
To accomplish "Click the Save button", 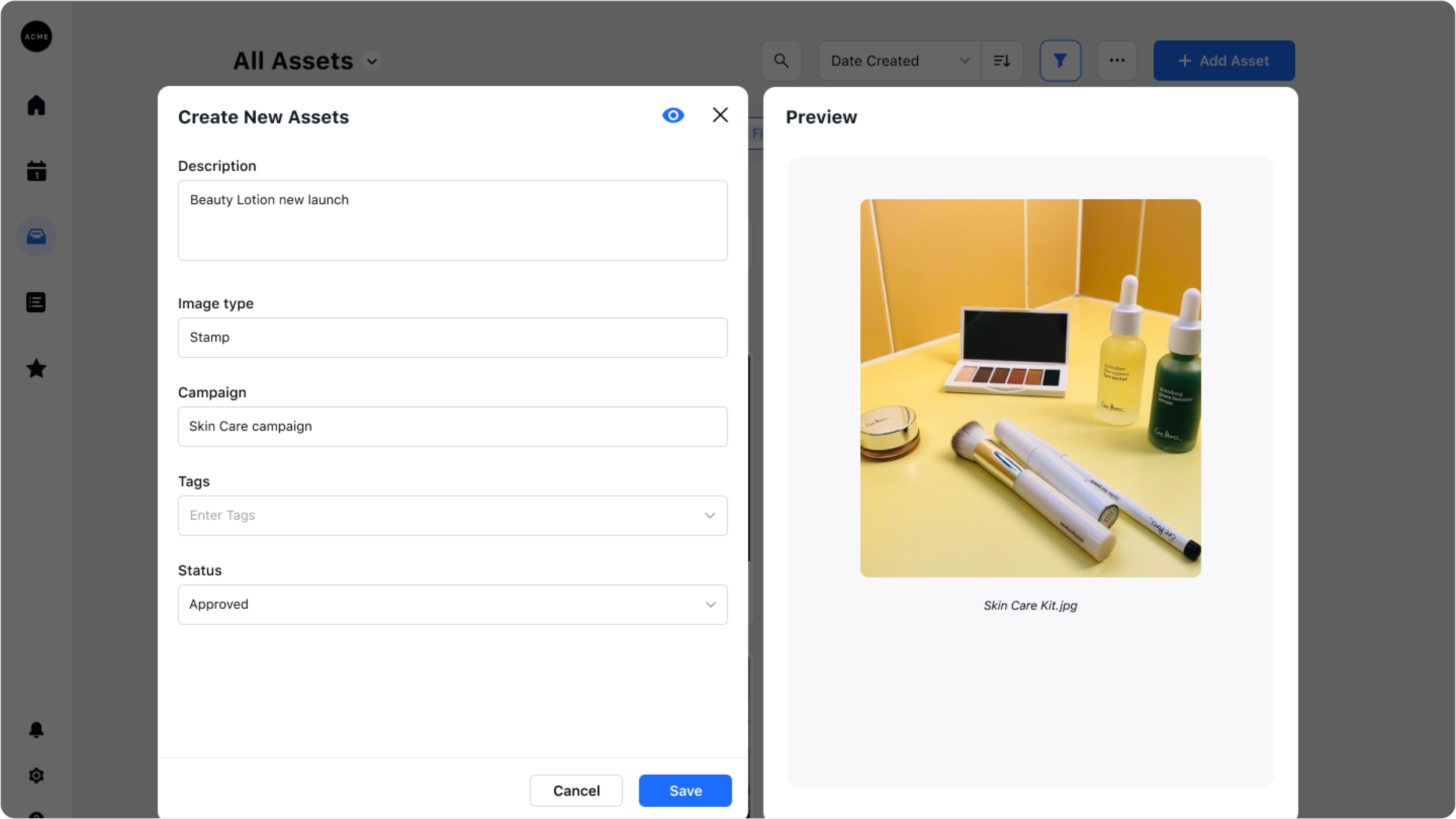I will pos(685,790).
